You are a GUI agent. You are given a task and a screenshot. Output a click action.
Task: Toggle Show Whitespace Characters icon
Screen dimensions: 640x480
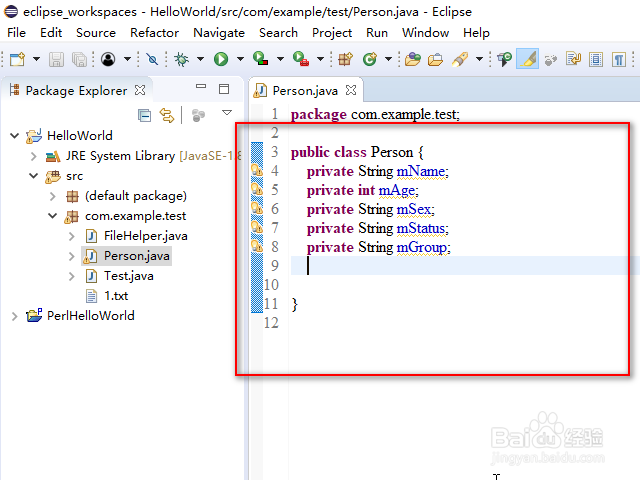pos(619,60)
